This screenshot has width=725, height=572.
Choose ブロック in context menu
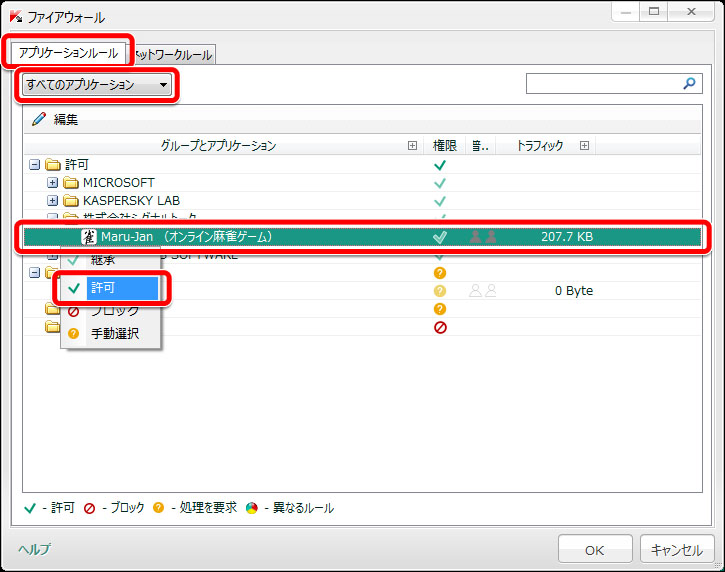tap(111, 311)
